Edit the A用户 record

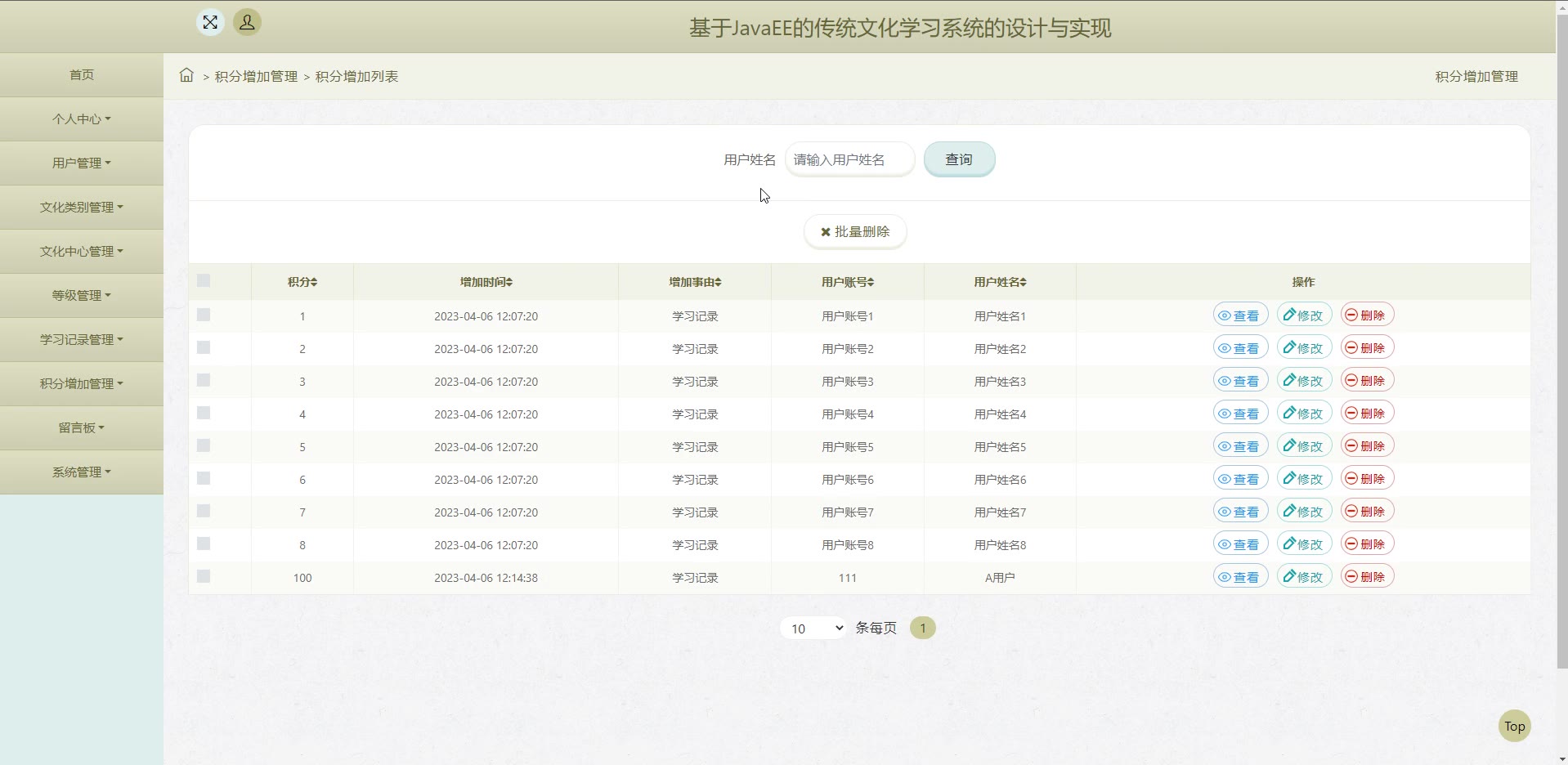pos(1304,576)
